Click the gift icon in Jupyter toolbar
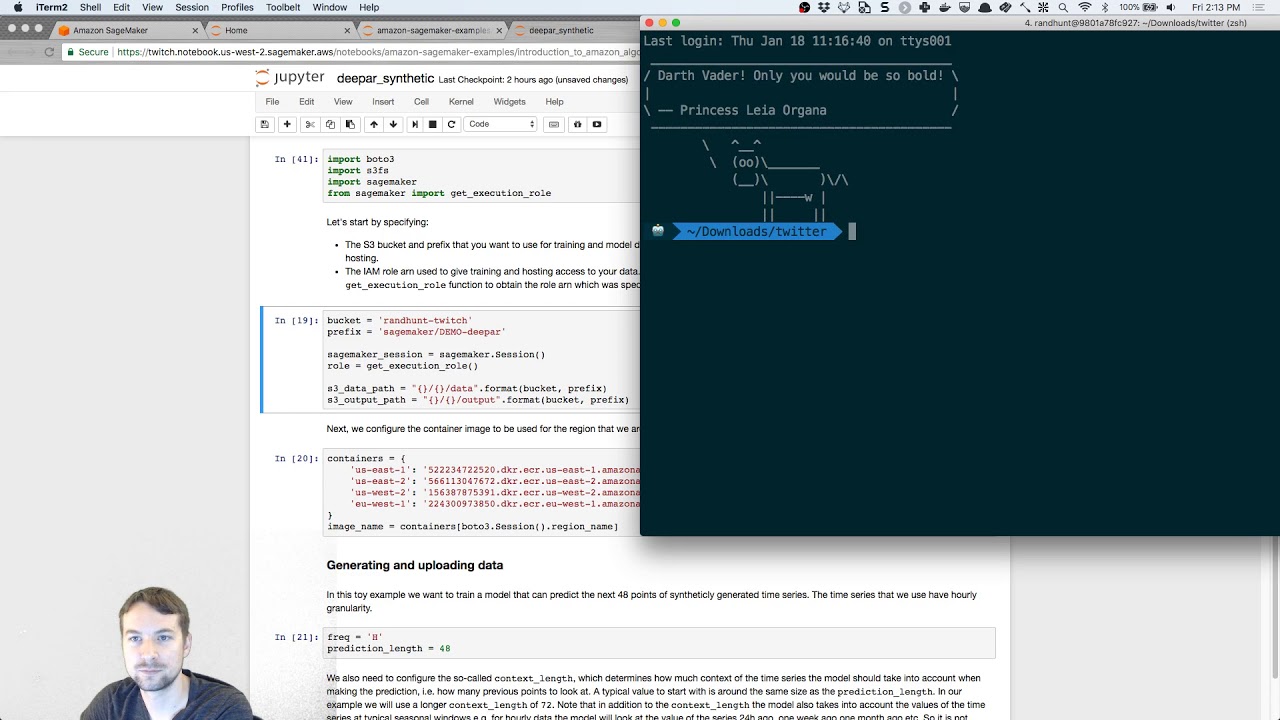1280x720 pixels. 577,124
